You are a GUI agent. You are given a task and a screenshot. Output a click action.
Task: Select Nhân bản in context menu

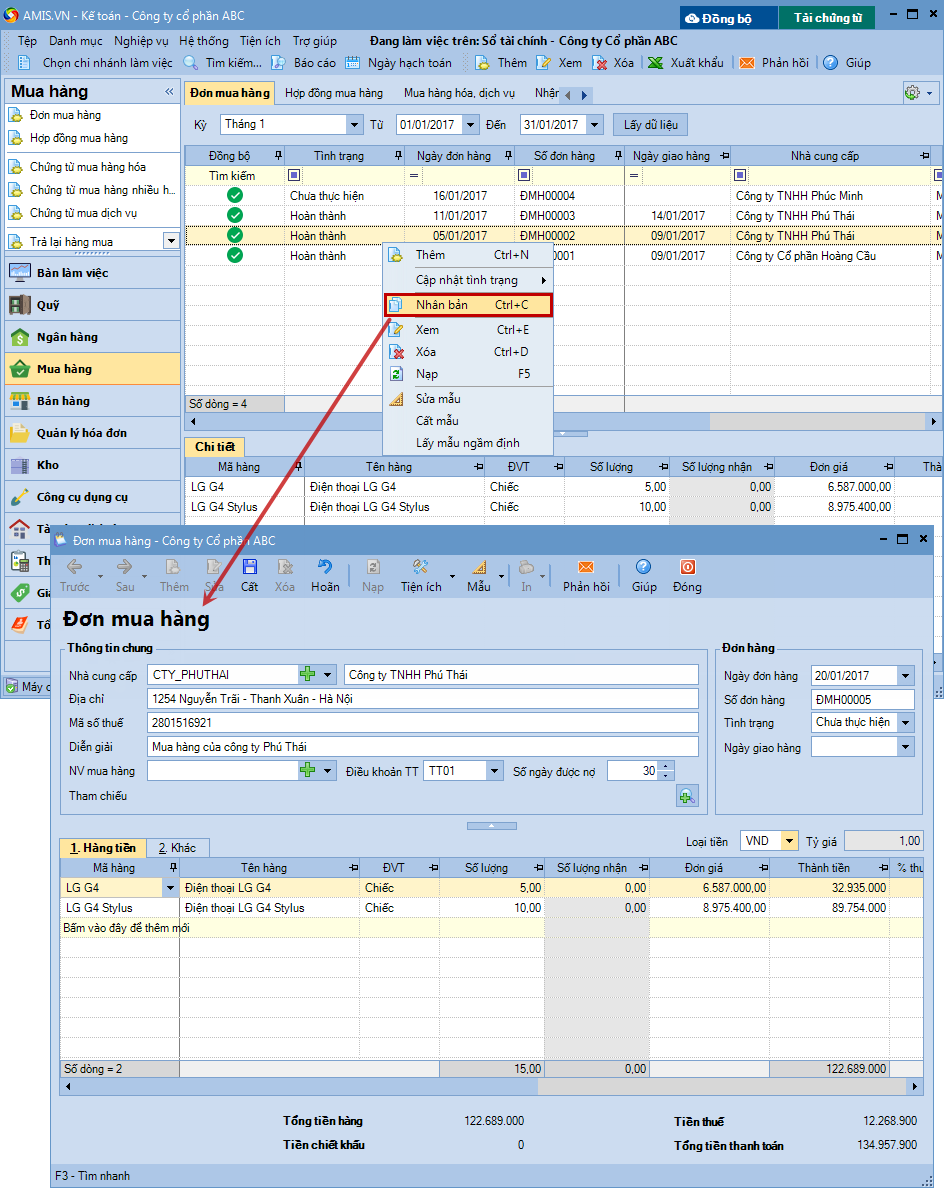pyautogui.click(x=467, y=305)
